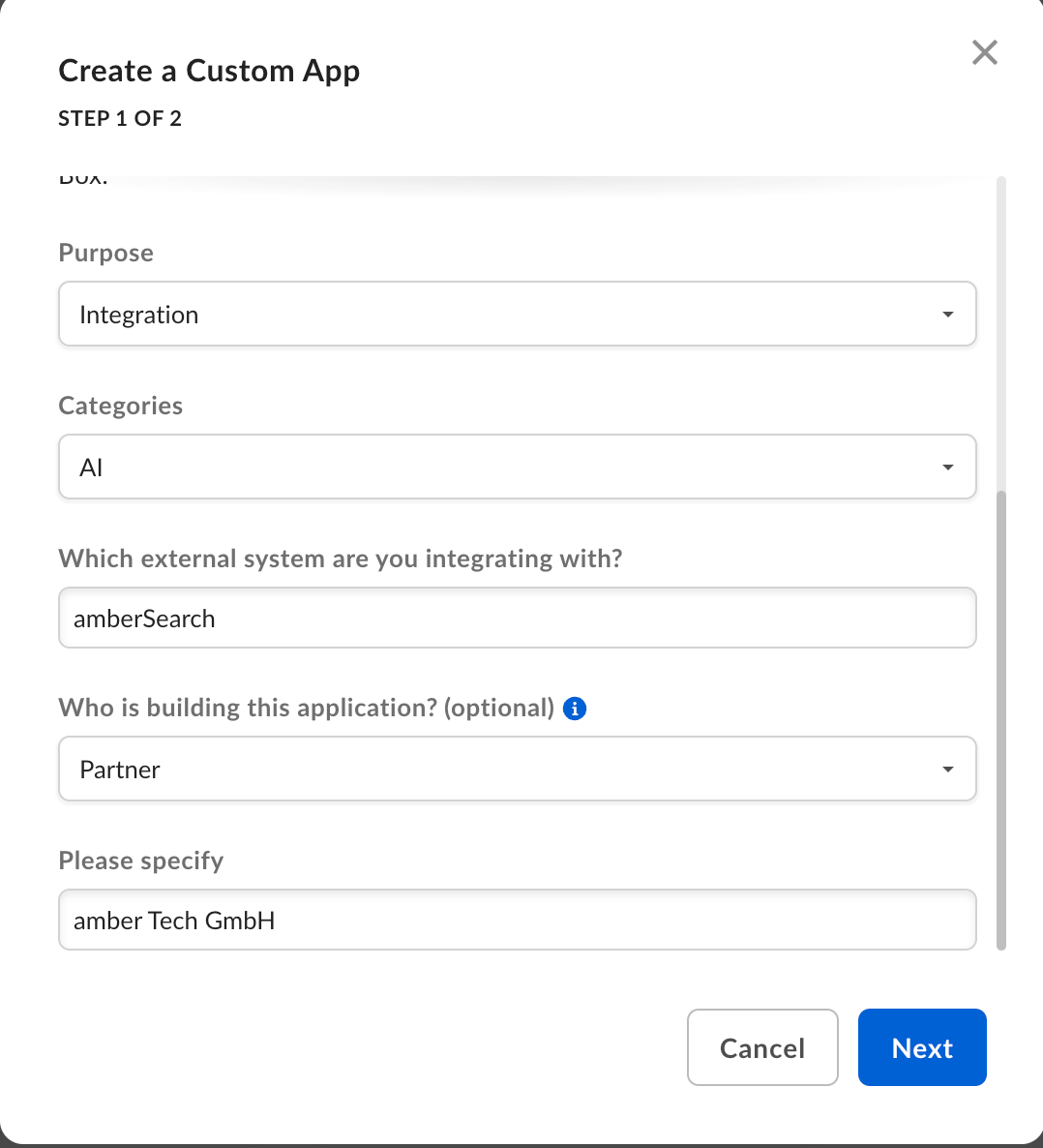
Task: Close the Create a Custom App dialog
Action: [x=984, y=52]
